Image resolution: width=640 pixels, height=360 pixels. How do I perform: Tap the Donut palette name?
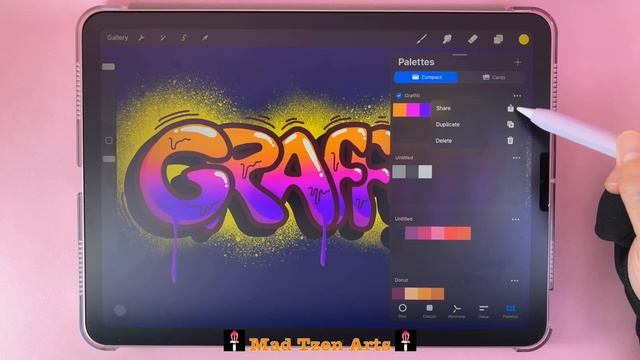point(401,280)
